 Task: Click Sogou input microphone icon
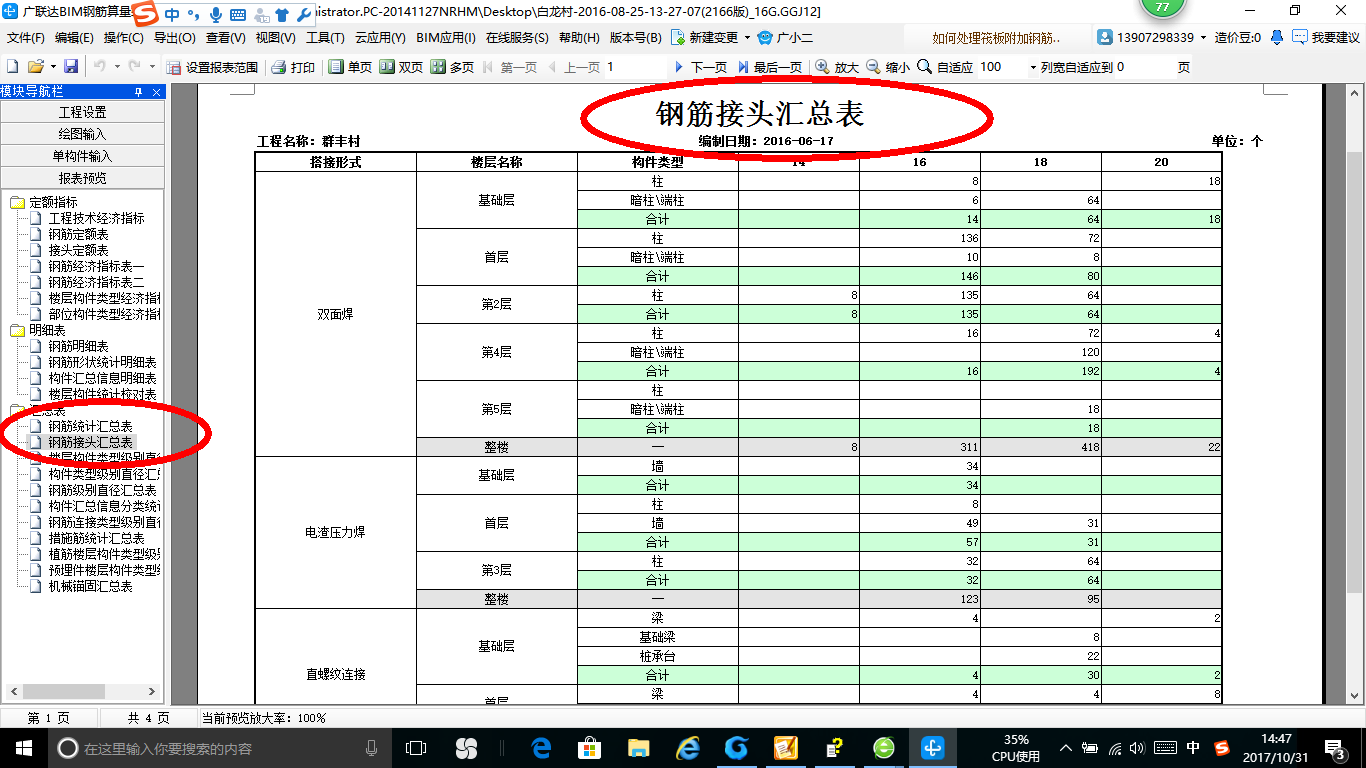[216, 15]
